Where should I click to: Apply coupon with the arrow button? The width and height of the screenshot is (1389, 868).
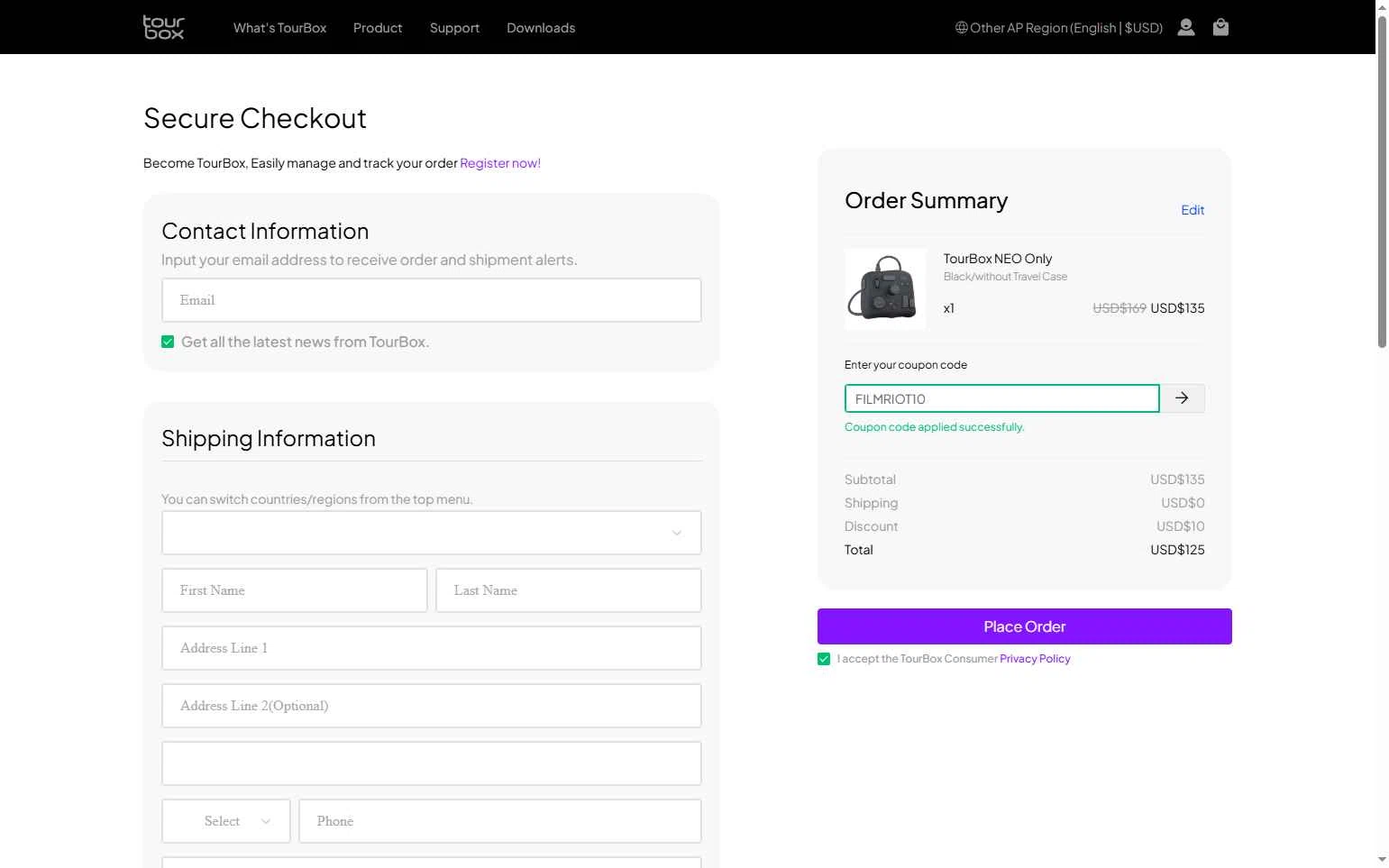click(x=1182, y=398)
